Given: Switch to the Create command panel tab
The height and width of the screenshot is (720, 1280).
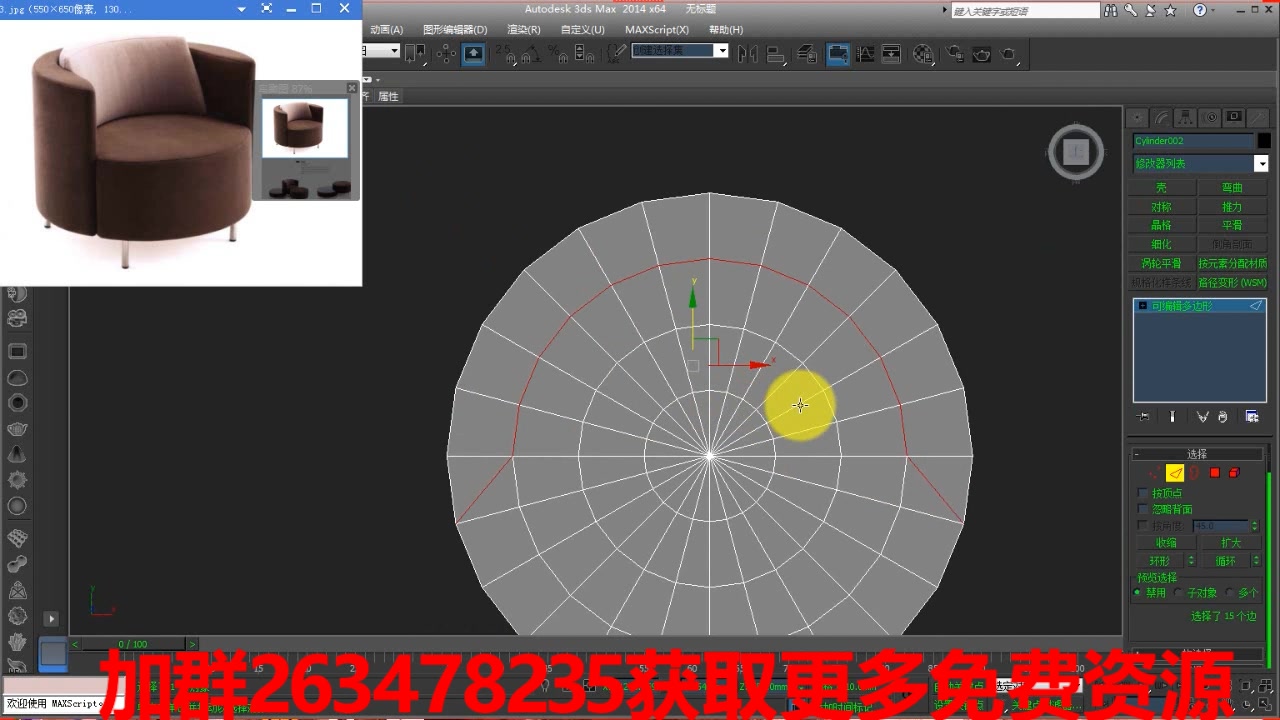Looking at the screenshot, I should [1137, 116].
